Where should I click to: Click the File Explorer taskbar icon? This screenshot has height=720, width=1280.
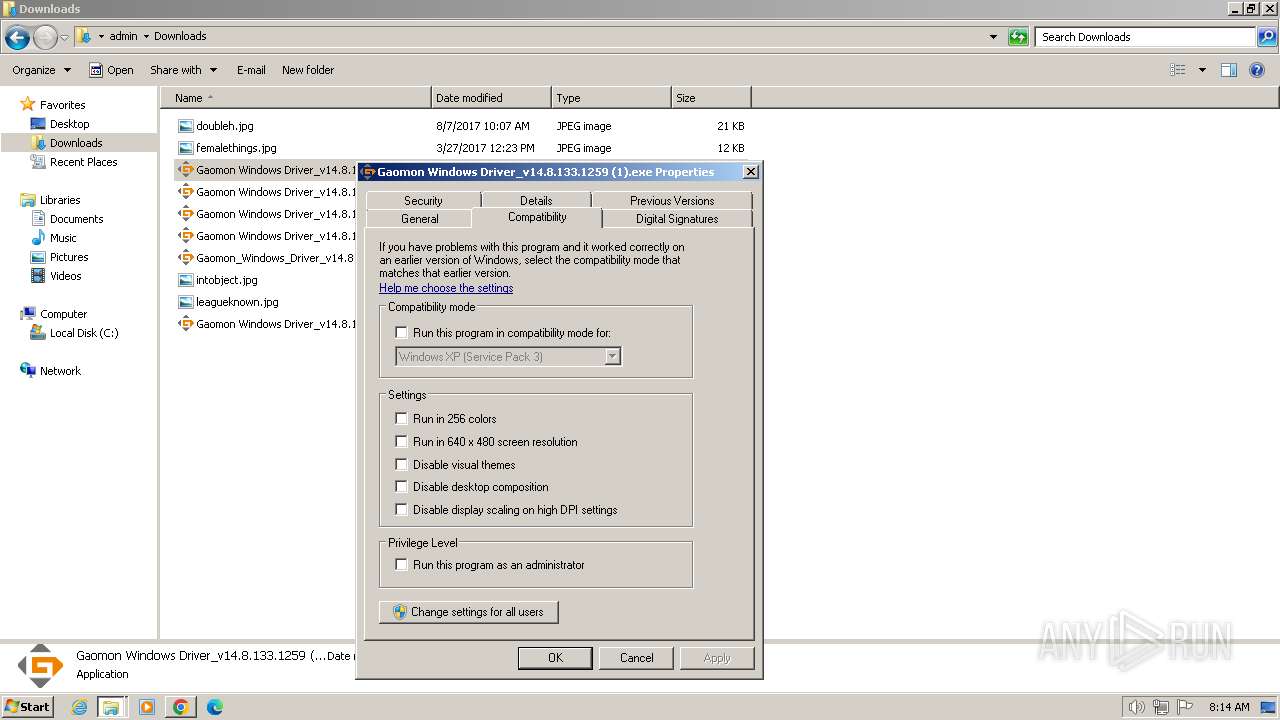tap(111, 707)
